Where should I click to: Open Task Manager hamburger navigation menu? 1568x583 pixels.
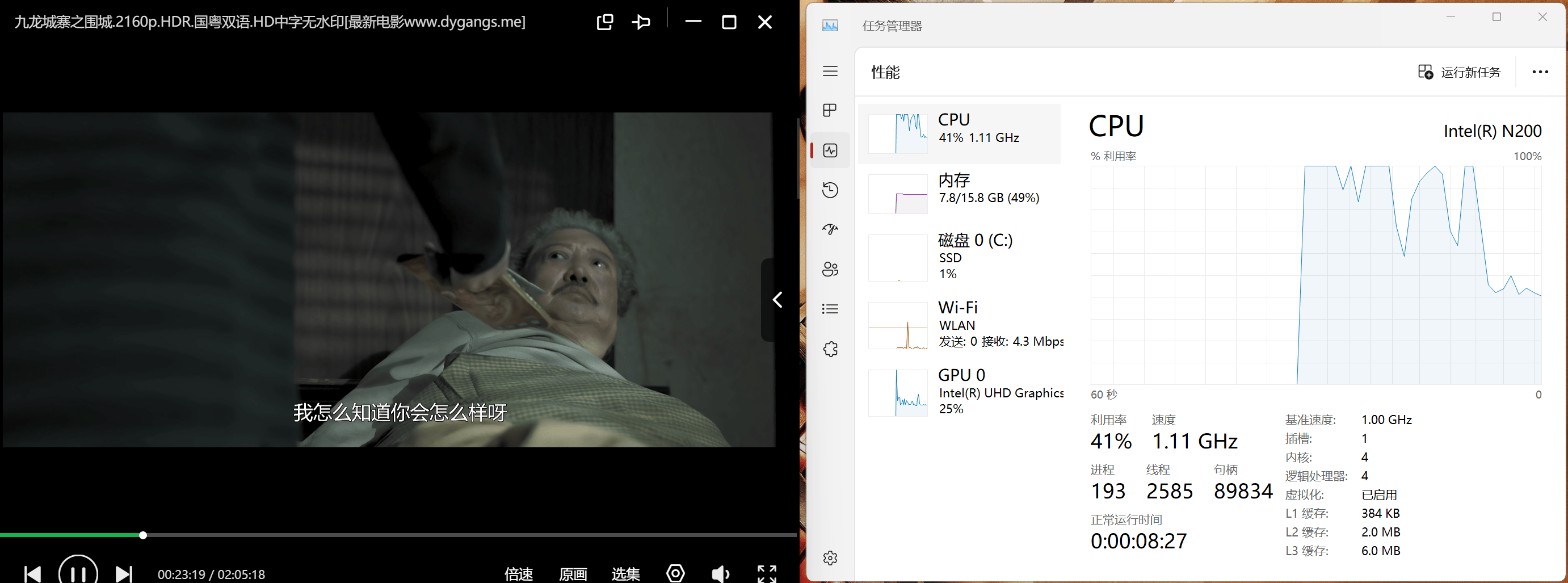pyautogui.click(x=830, y=72)
